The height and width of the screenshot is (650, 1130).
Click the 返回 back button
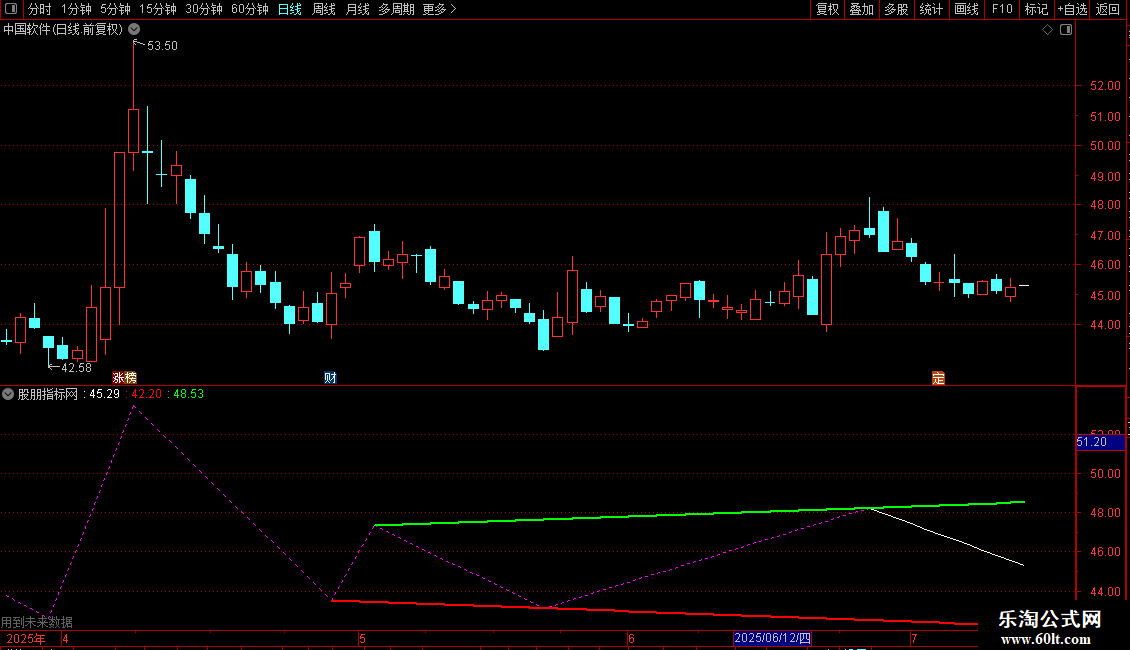1108,9
